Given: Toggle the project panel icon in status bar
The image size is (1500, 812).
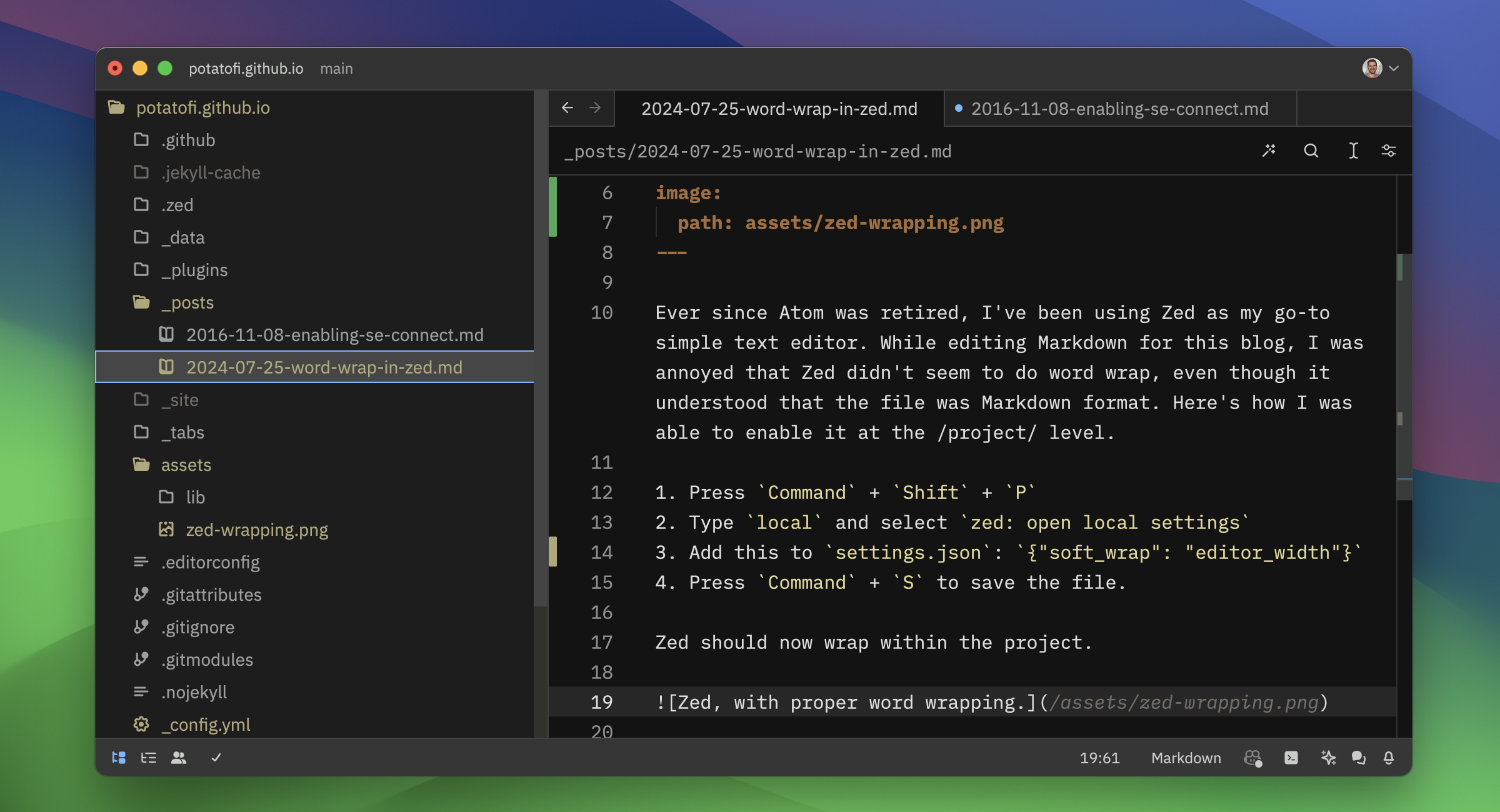Looking at the screenshot, I should coord(119,758).
